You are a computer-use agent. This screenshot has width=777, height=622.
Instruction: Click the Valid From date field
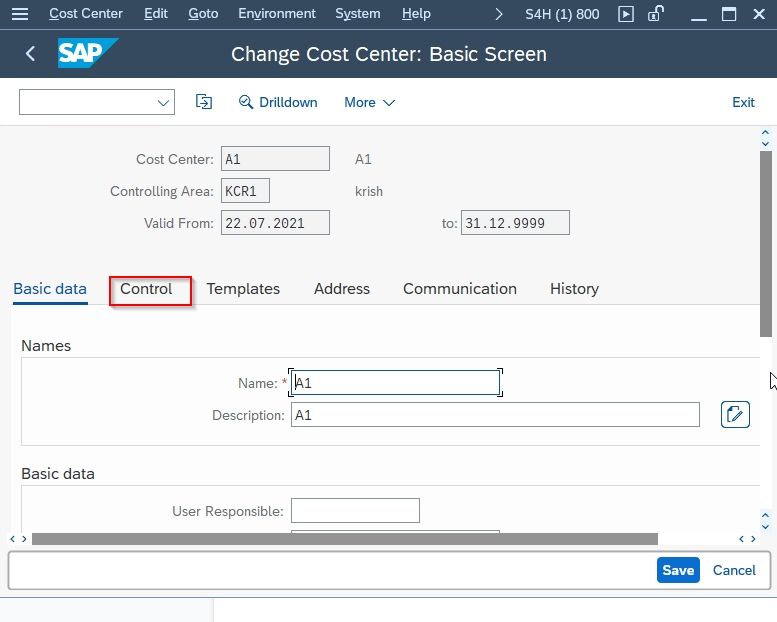pyautogui.click(x=275, y=223)
